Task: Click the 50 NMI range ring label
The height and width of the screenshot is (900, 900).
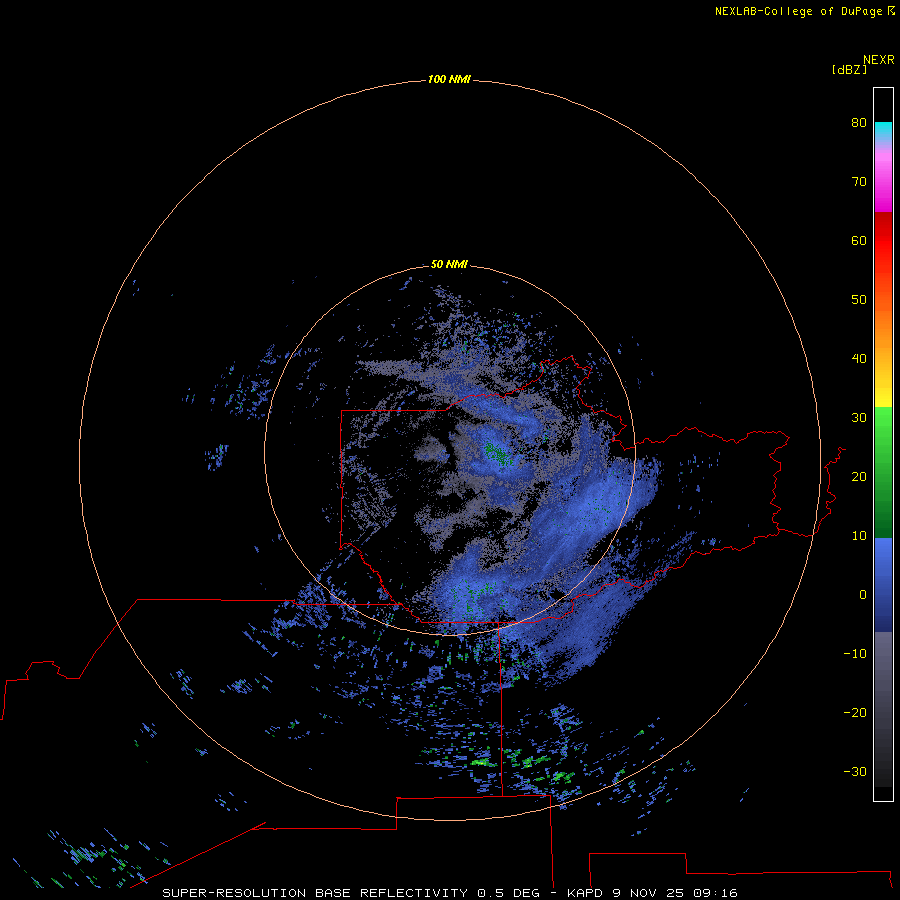Action: click(449, 264)
